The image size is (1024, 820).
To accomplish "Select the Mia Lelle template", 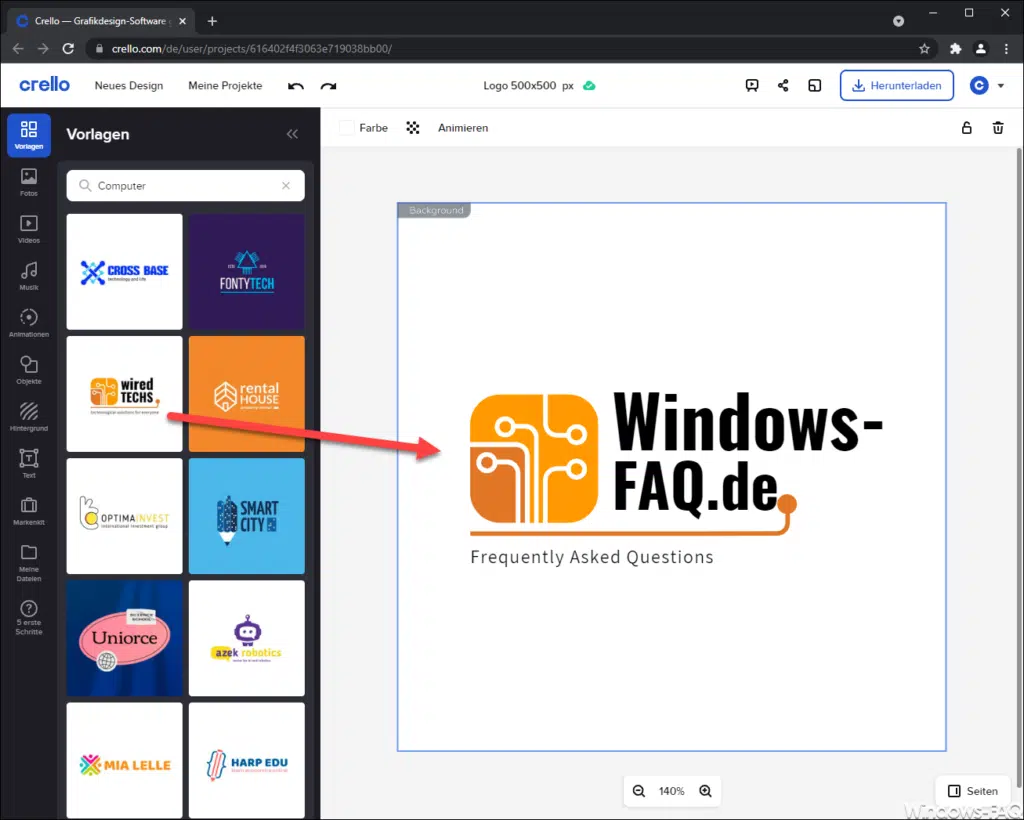I will click(125, 760).
